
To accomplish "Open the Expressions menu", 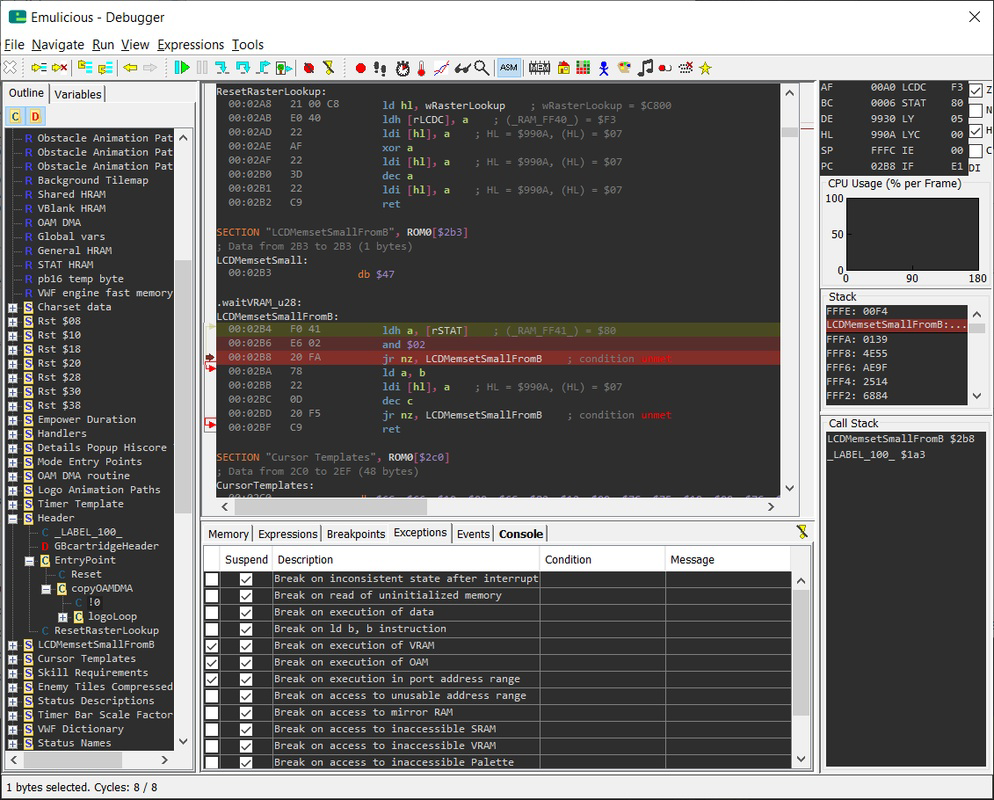I will pyautogui.click(x=190, y=44).
